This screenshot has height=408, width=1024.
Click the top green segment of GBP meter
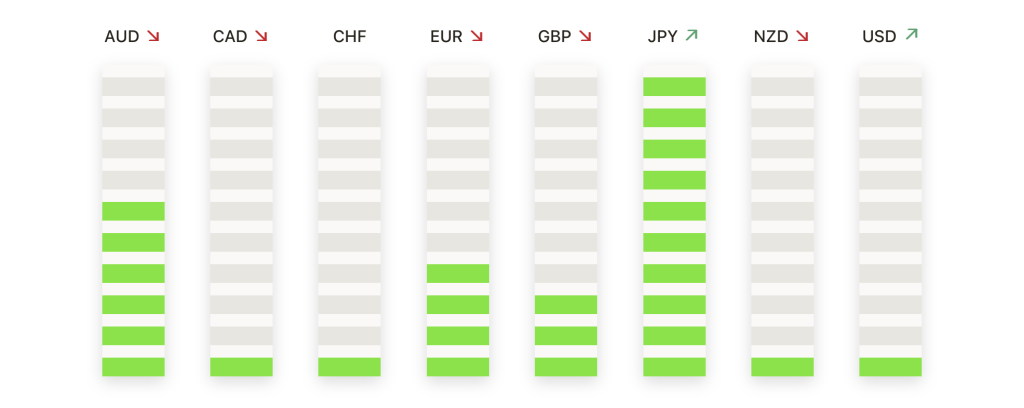click(566, 304)
